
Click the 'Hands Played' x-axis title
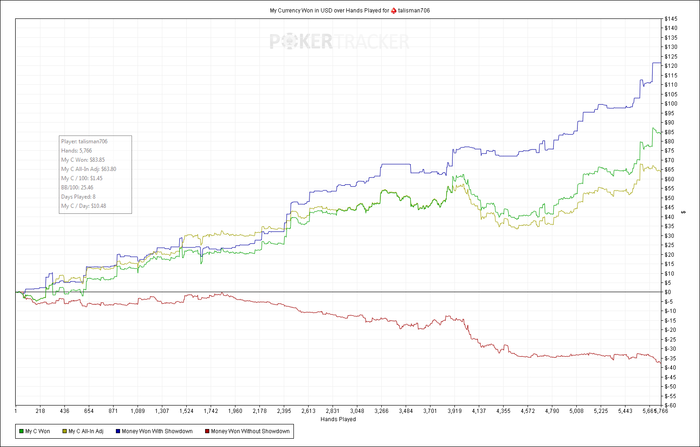(x=338, y=419)
